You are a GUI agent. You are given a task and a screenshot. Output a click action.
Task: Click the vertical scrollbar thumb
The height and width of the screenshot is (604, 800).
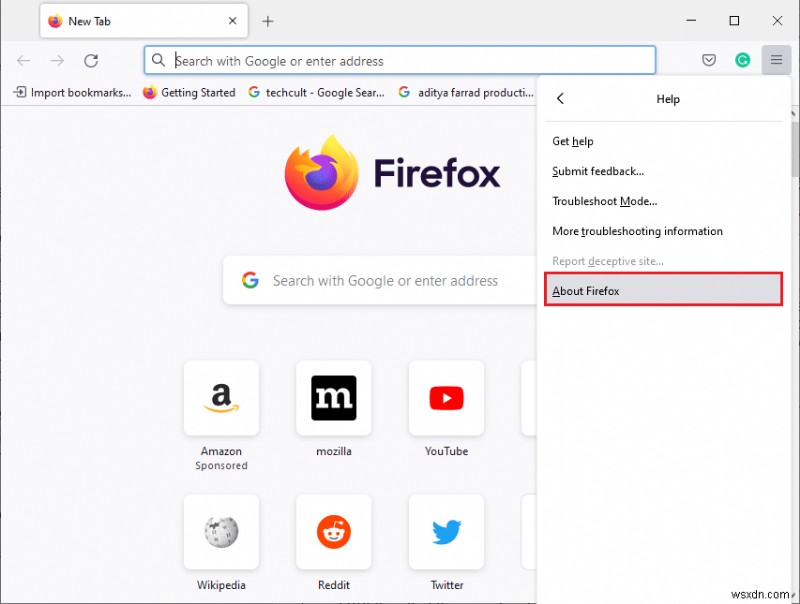tap(795, 148)
